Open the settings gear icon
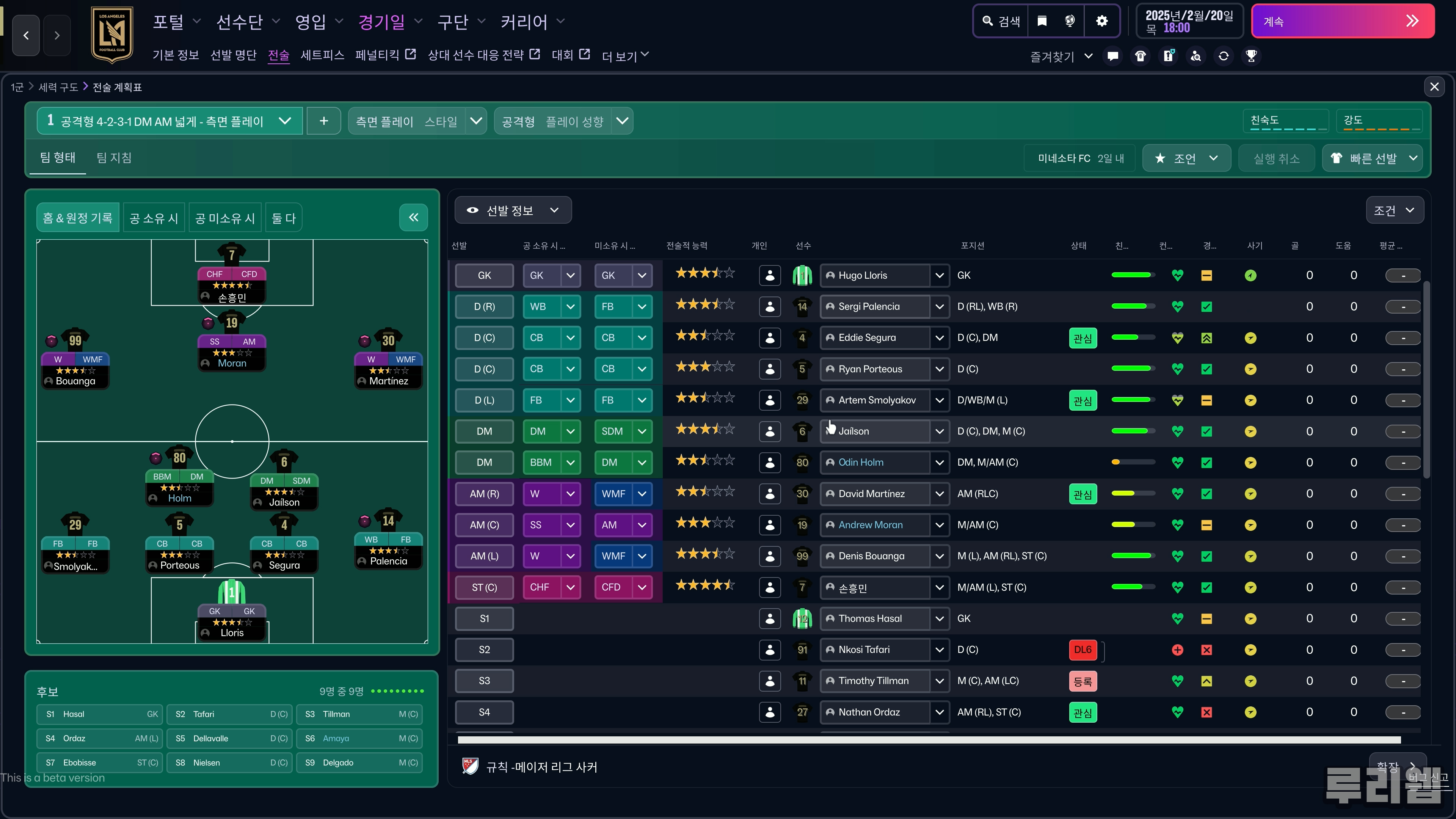The width and height of the screenshot is (1456, 819). (x=1101, y=21)
